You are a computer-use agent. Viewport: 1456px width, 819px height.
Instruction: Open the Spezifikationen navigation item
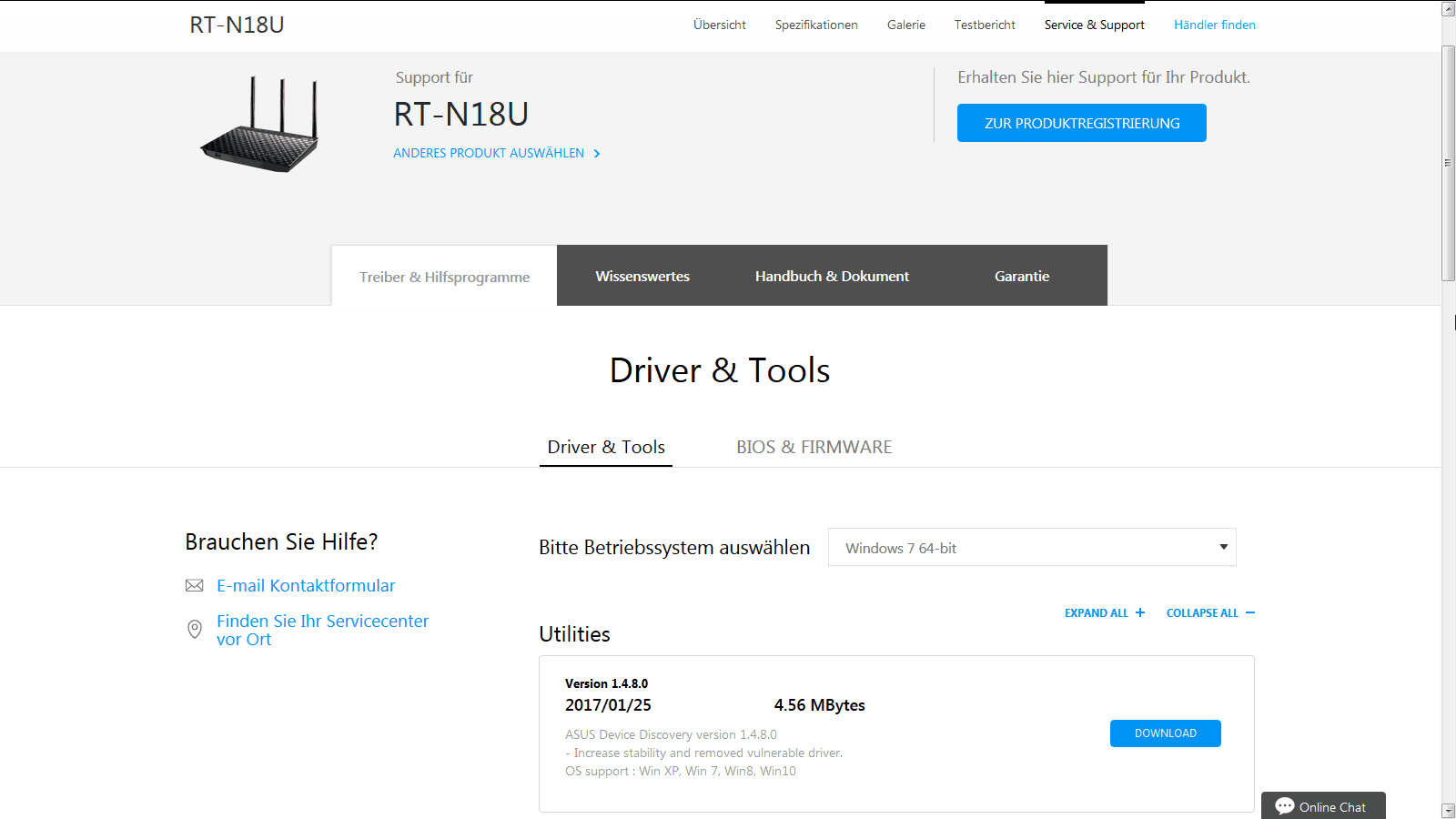tap(816, 25)
